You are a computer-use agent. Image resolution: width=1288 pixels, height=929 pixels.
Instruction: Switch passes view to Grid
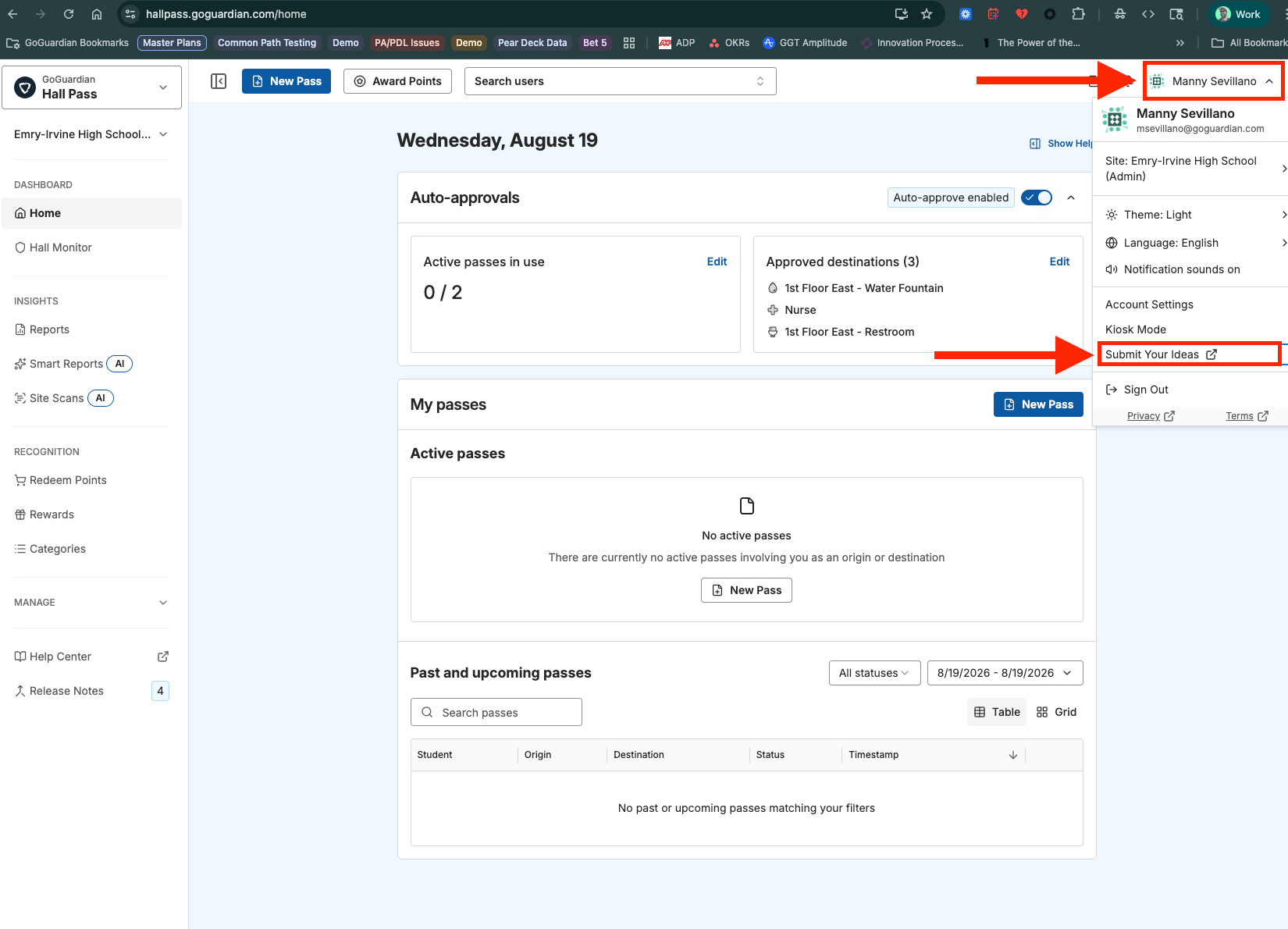(x=1056, y=712)
